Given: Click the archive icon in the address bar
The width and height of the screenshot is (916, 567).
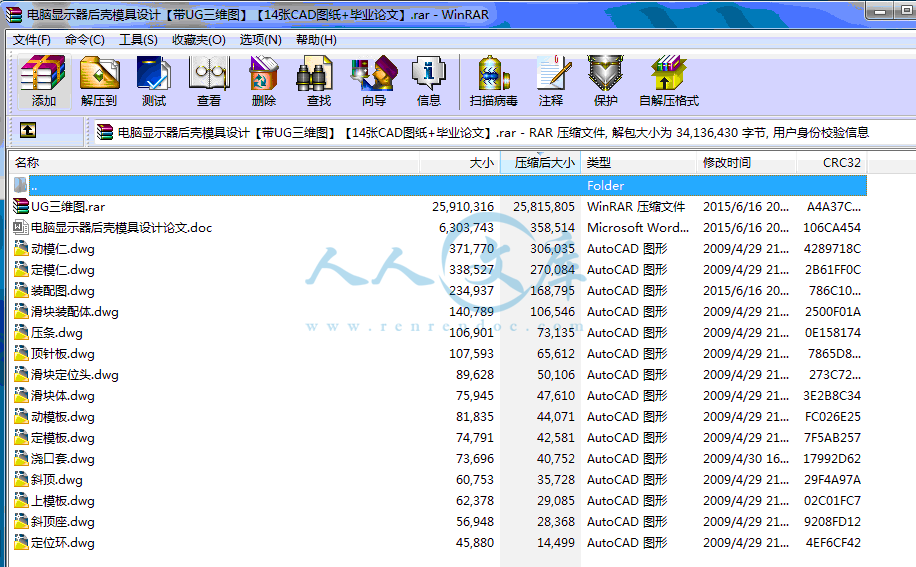Looking at the screenshot, I should (105, 133).
